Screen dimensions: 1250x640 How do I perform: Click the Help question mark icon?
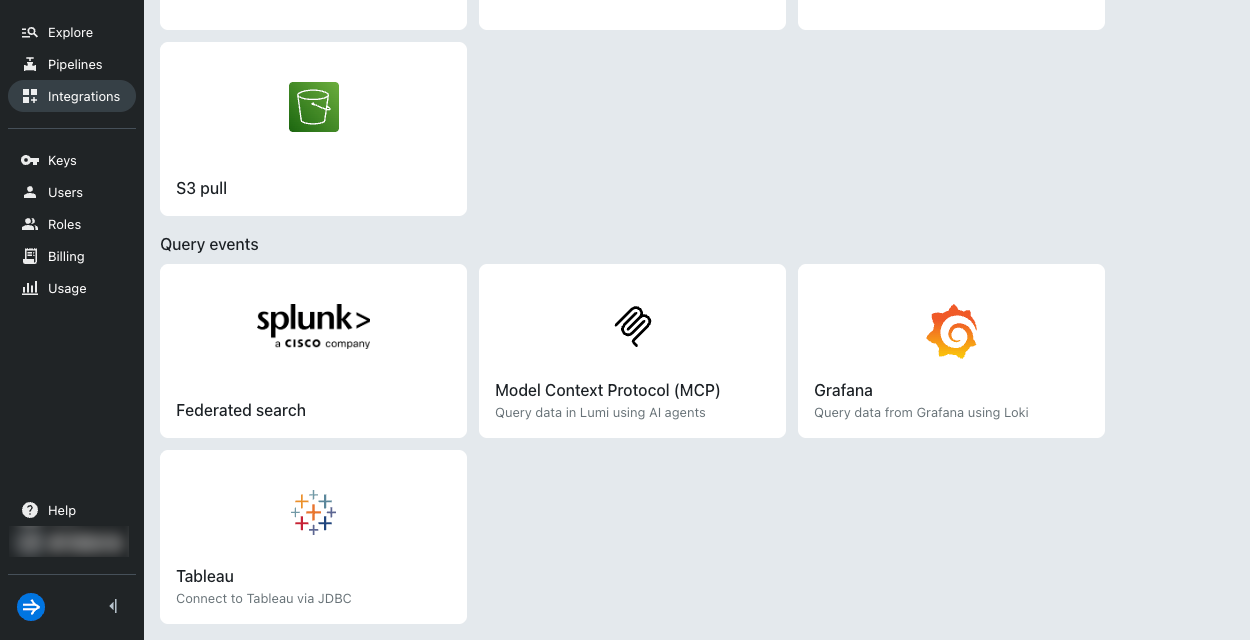(x=30, y=511)
